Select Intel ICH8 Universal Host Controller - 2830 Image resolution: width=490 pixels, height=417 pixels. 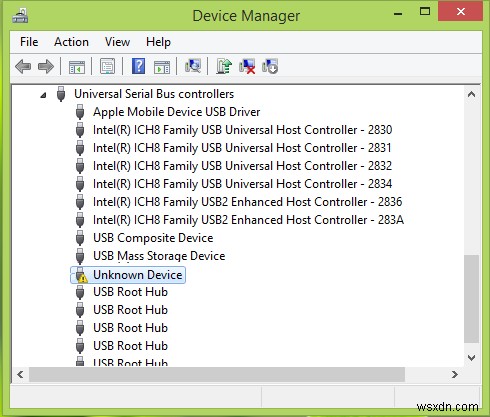(242, 130)
